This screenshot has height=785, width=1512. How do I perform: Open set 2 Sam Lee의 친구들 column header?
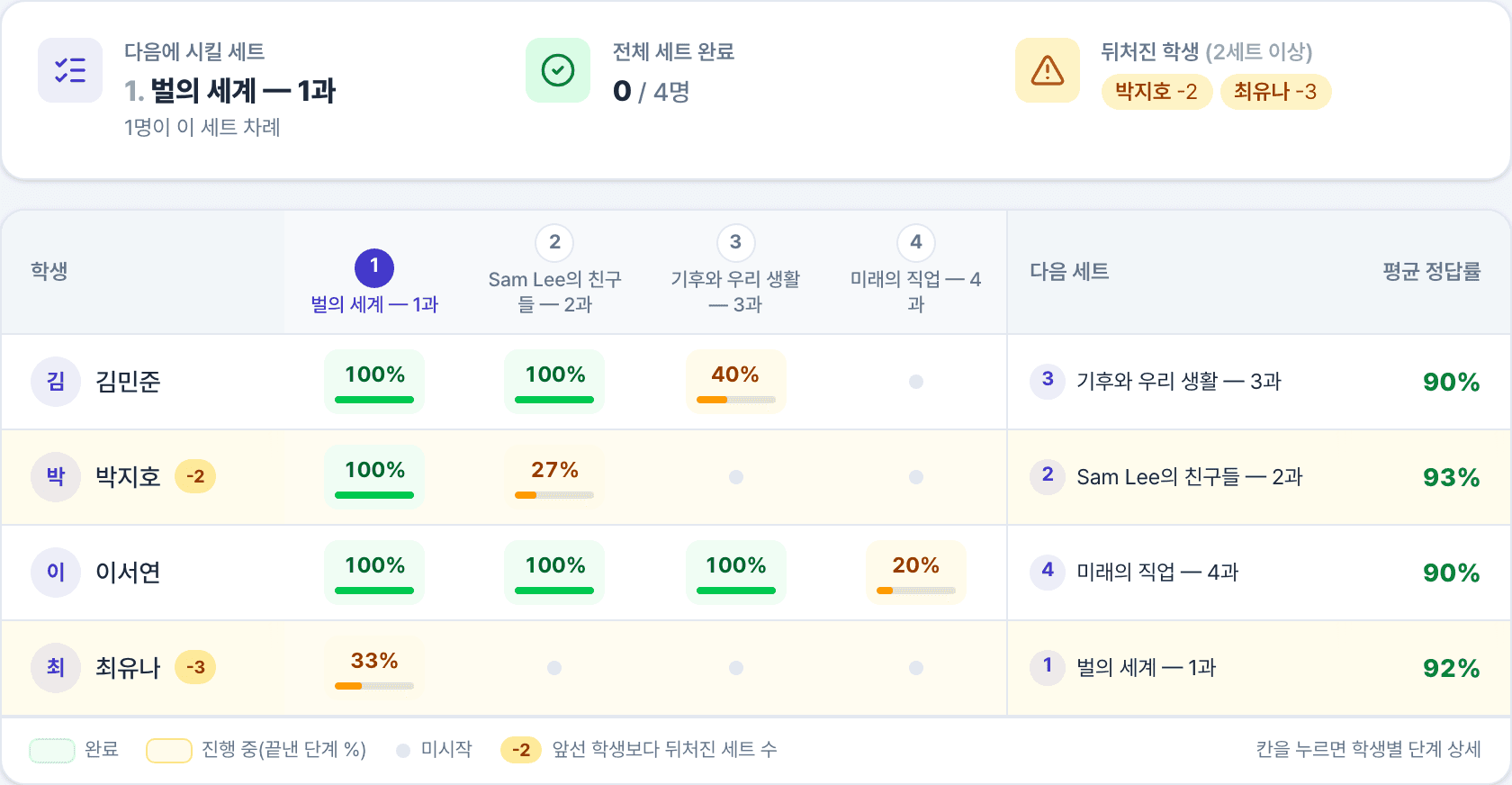(555, 269)
